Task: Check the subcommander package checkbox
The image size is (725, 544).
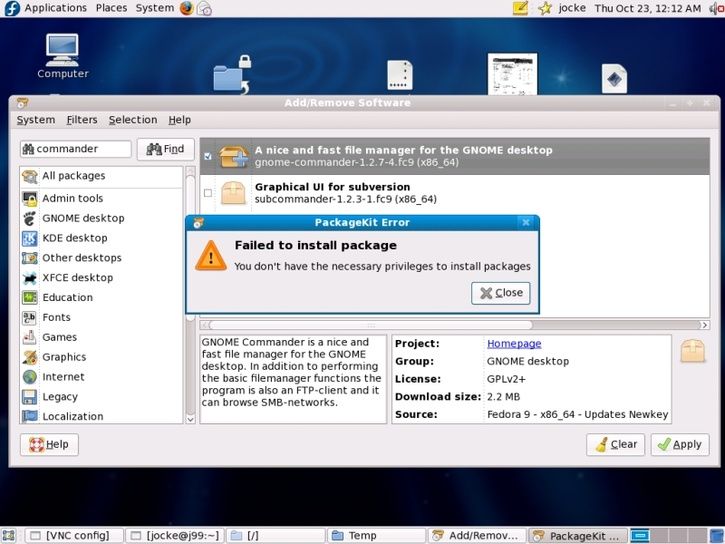Action: point(208,193)
